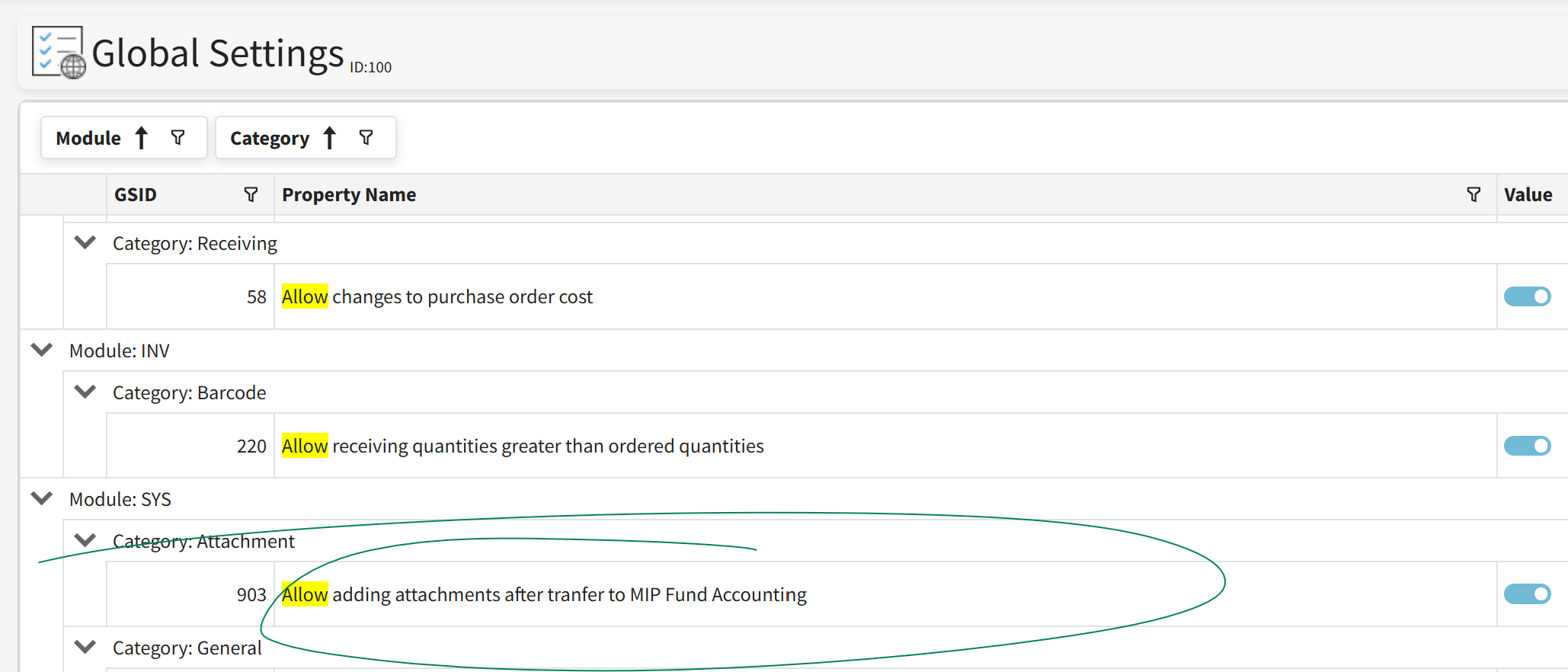Click the Property Name column header
This screenshot has width=1568, height=672.
click(349, 195)
